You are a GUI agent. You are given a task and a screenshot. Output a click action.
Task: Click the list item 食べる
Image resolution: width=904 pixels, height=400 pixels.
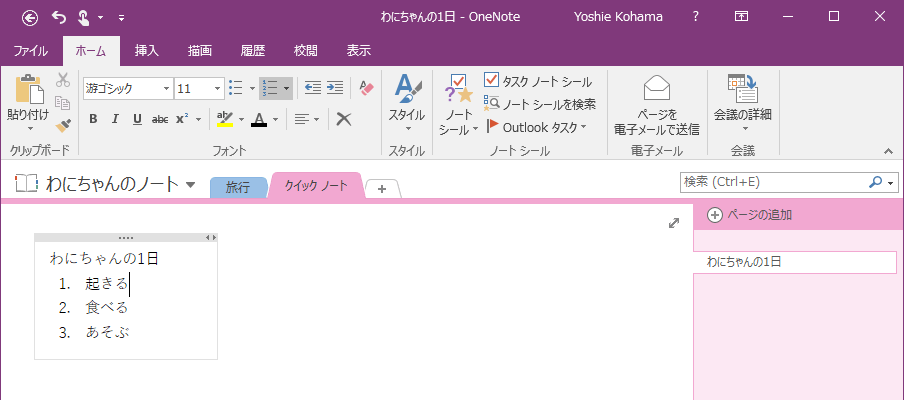(x=107, y=308)
